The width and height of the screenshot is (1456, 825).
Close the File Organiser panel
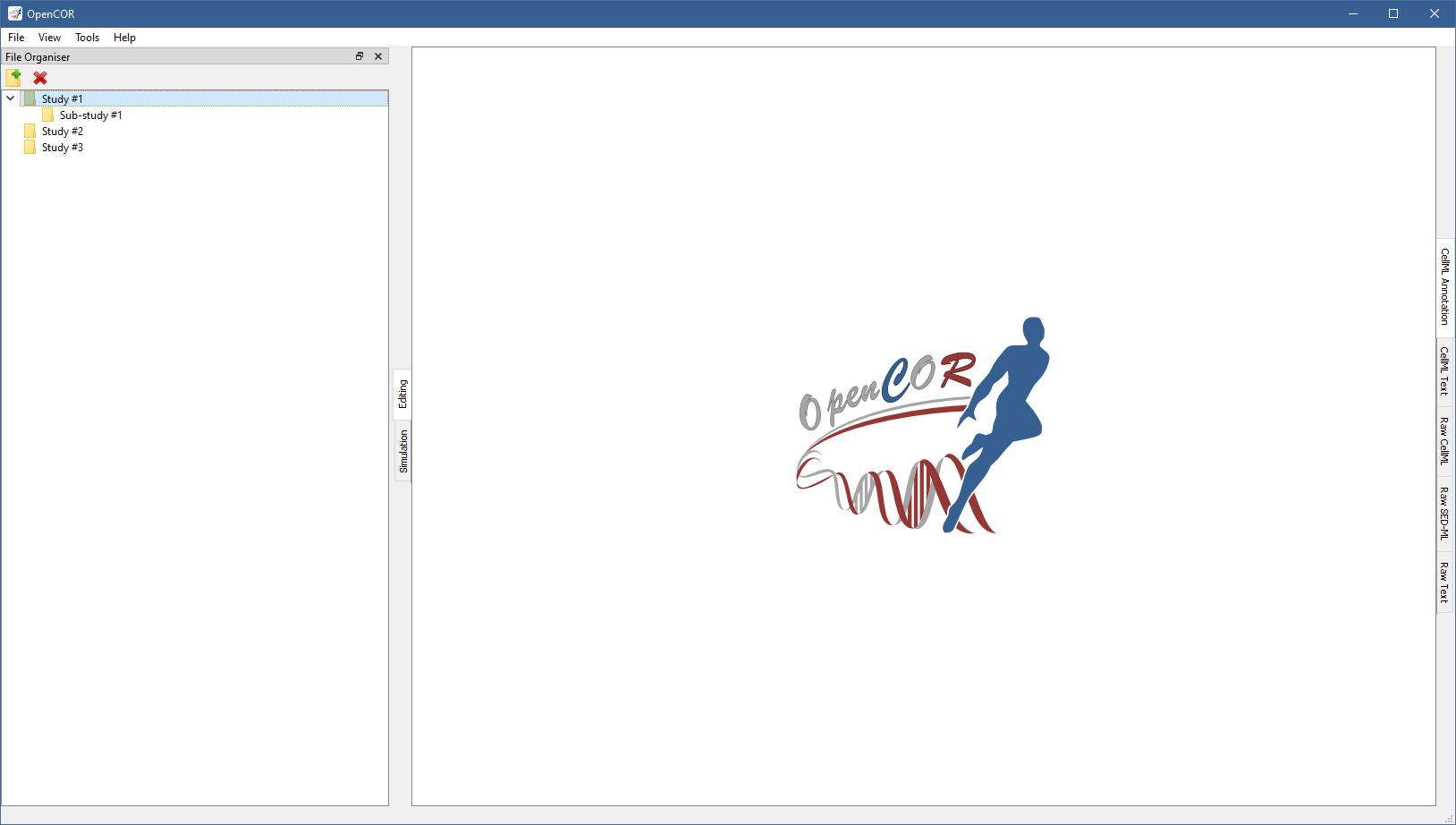coord(378,56)
